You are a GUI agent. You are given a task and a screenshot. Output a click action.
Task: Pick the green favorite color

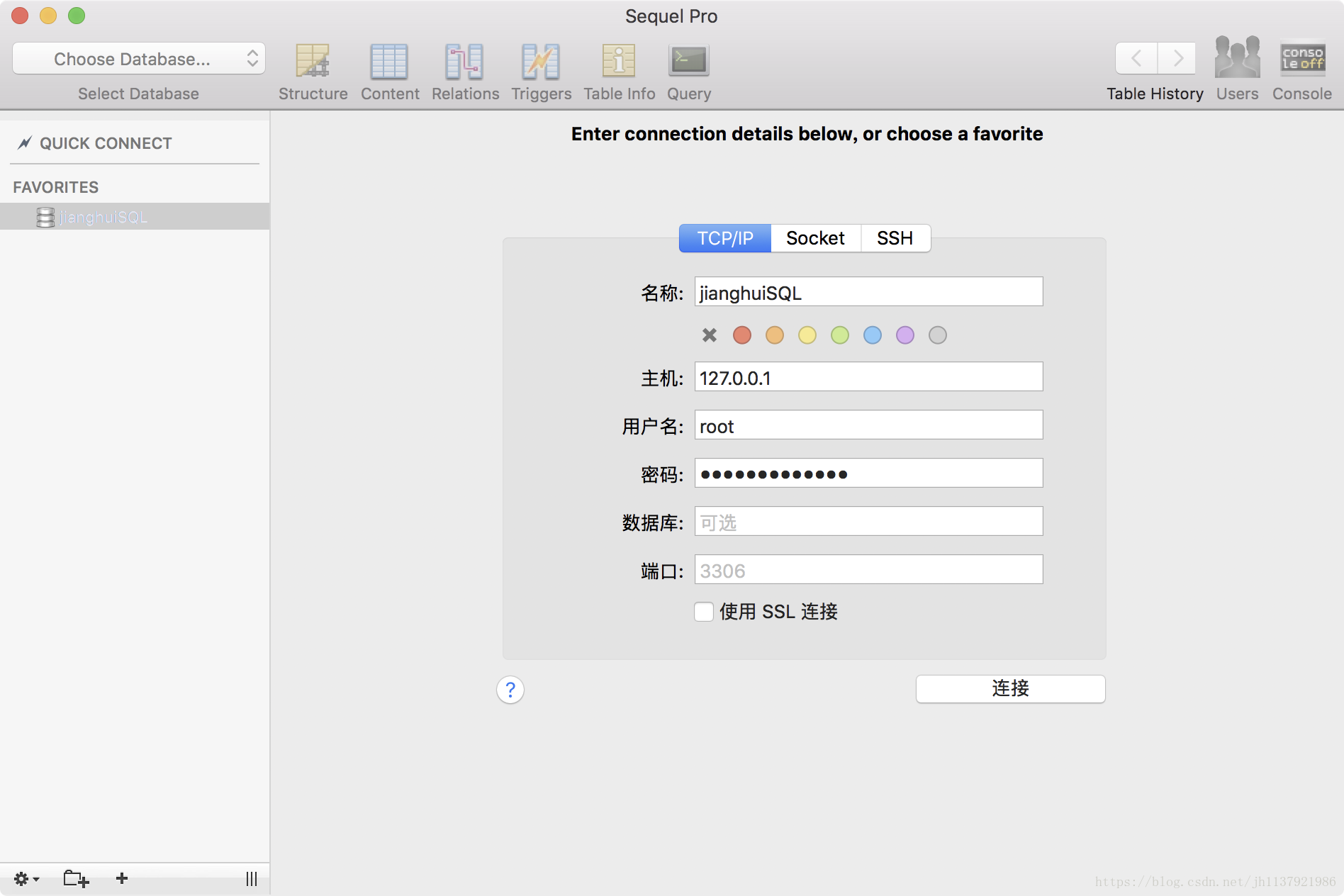pos(840,335)
